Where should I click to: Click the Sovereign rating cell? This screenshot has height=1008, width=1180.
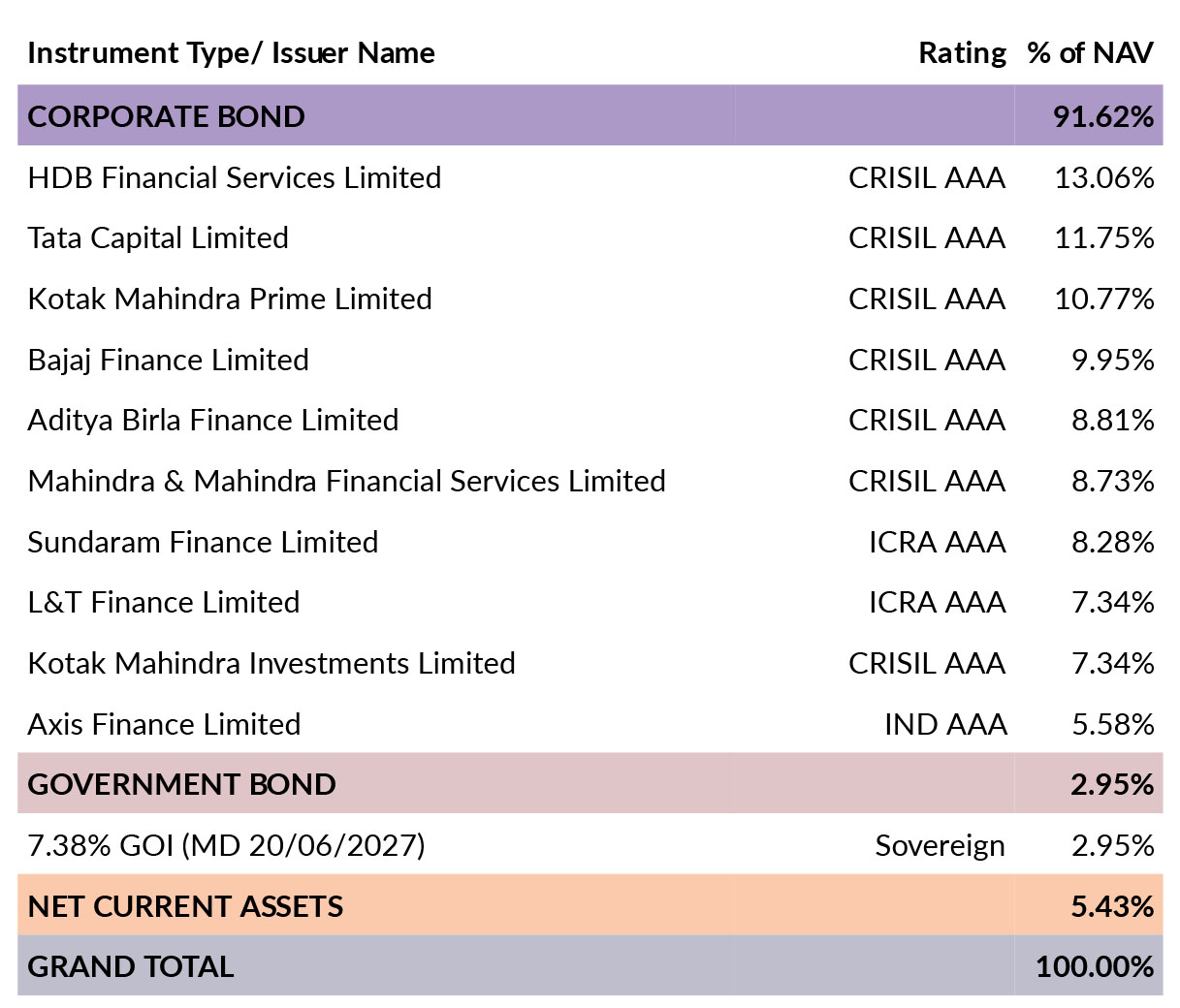[940, 846]
